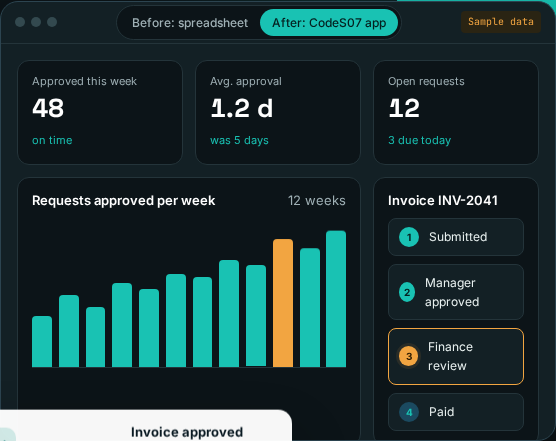Select the Submitted step label
The image size is (556, 441).
click(458, 237)
